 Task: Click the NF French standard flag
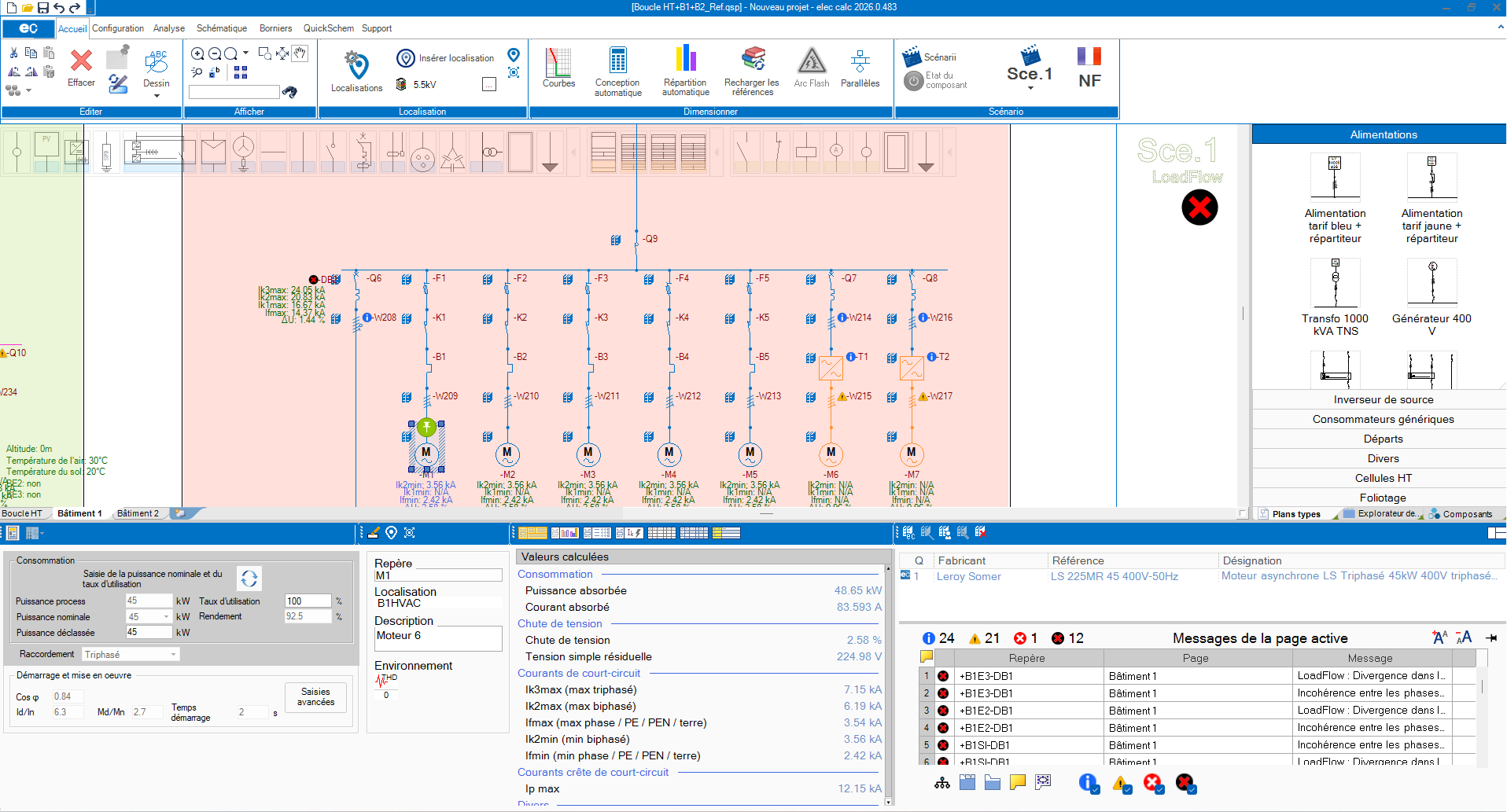coord(1089,68)
